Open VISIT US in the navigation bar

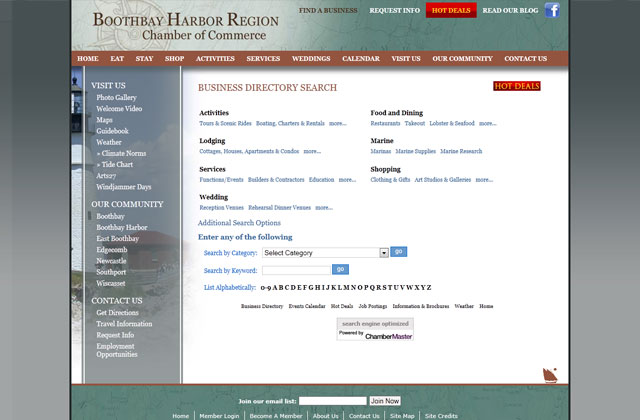(x=406, y=58)
